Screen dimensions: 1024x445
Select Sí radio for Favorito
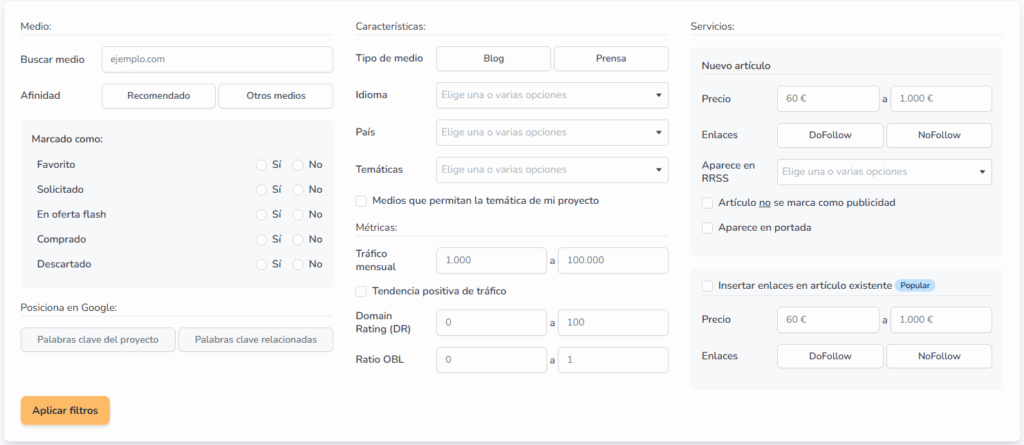[261, 165]
